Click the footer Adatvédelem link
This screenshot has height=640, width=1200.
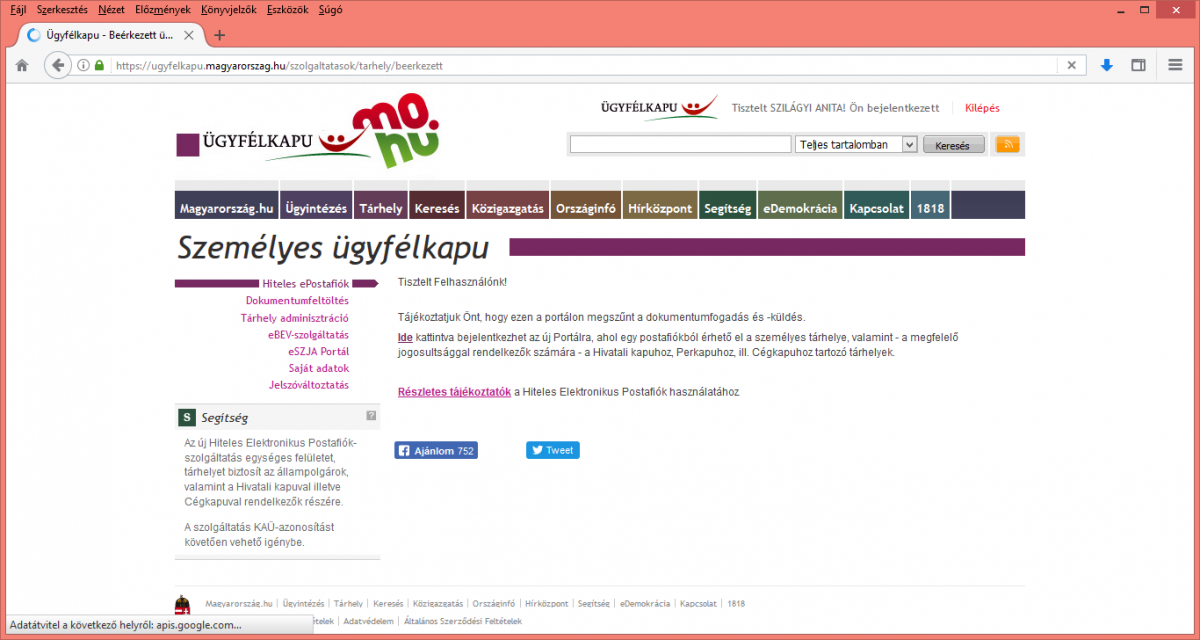click(x=367, y=621)
